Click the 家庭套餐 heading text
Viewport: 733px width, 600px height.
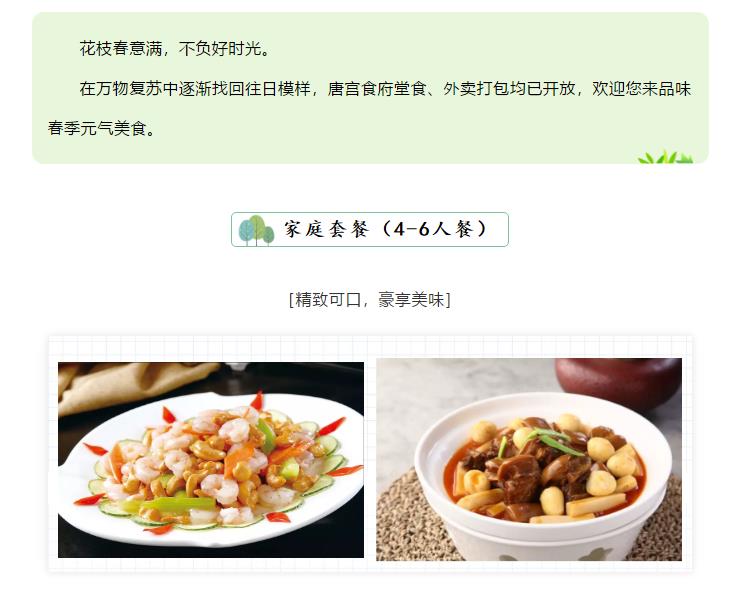[x=327, y=230]
